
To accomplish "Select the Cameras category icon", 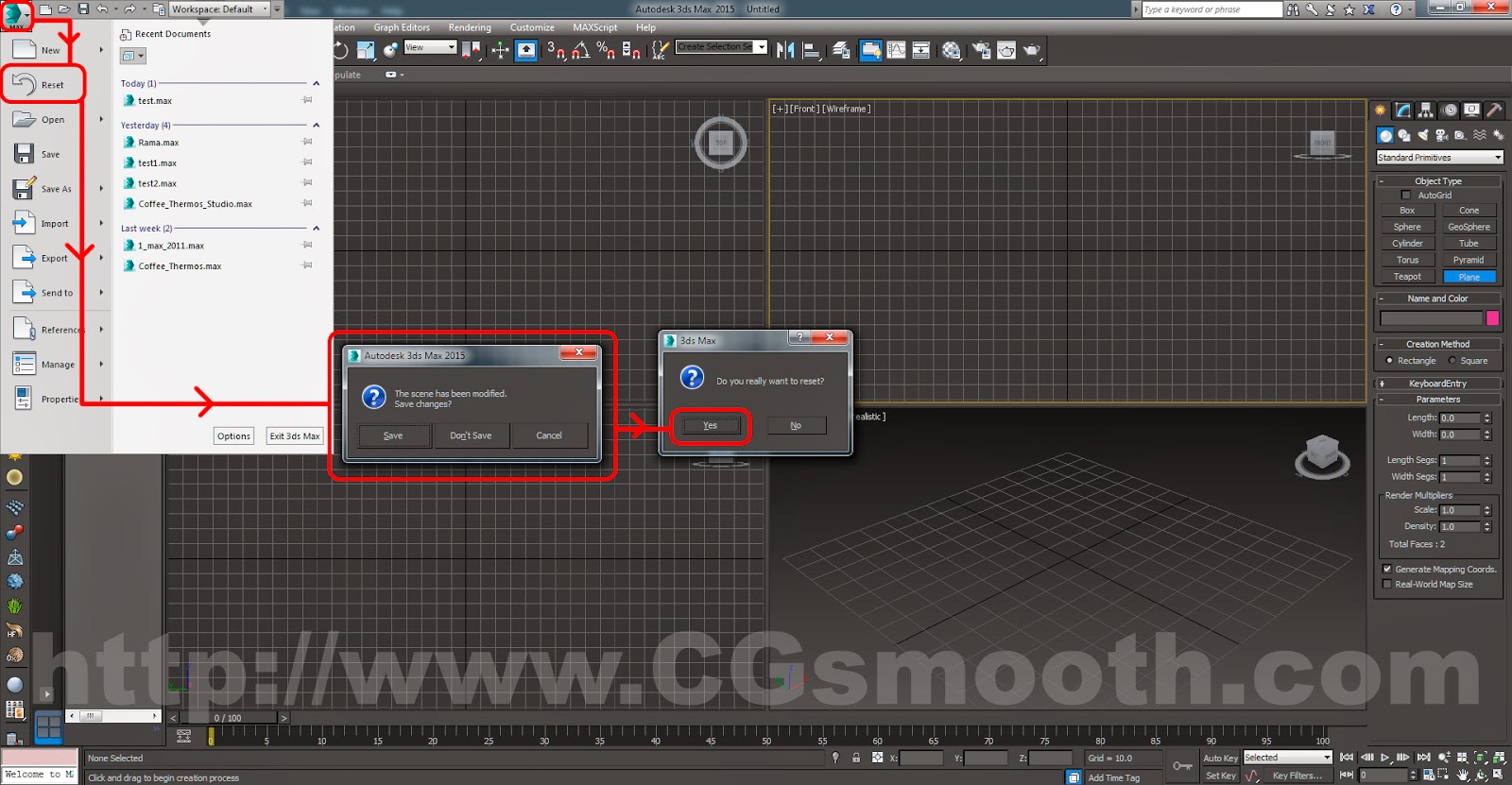I will tap(1442, 136).
